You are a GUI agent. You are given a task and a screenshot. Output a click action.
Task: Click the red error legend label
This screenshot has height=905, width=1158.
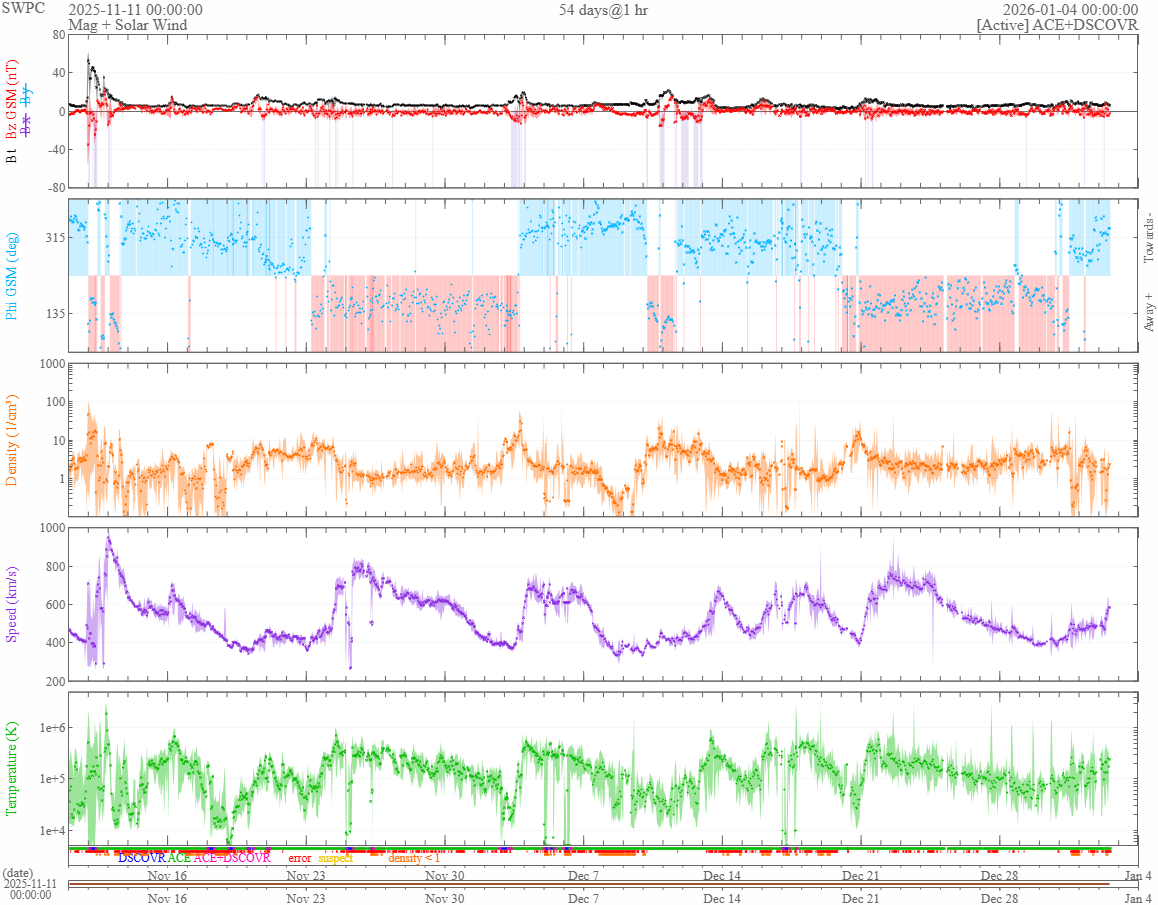300,858
